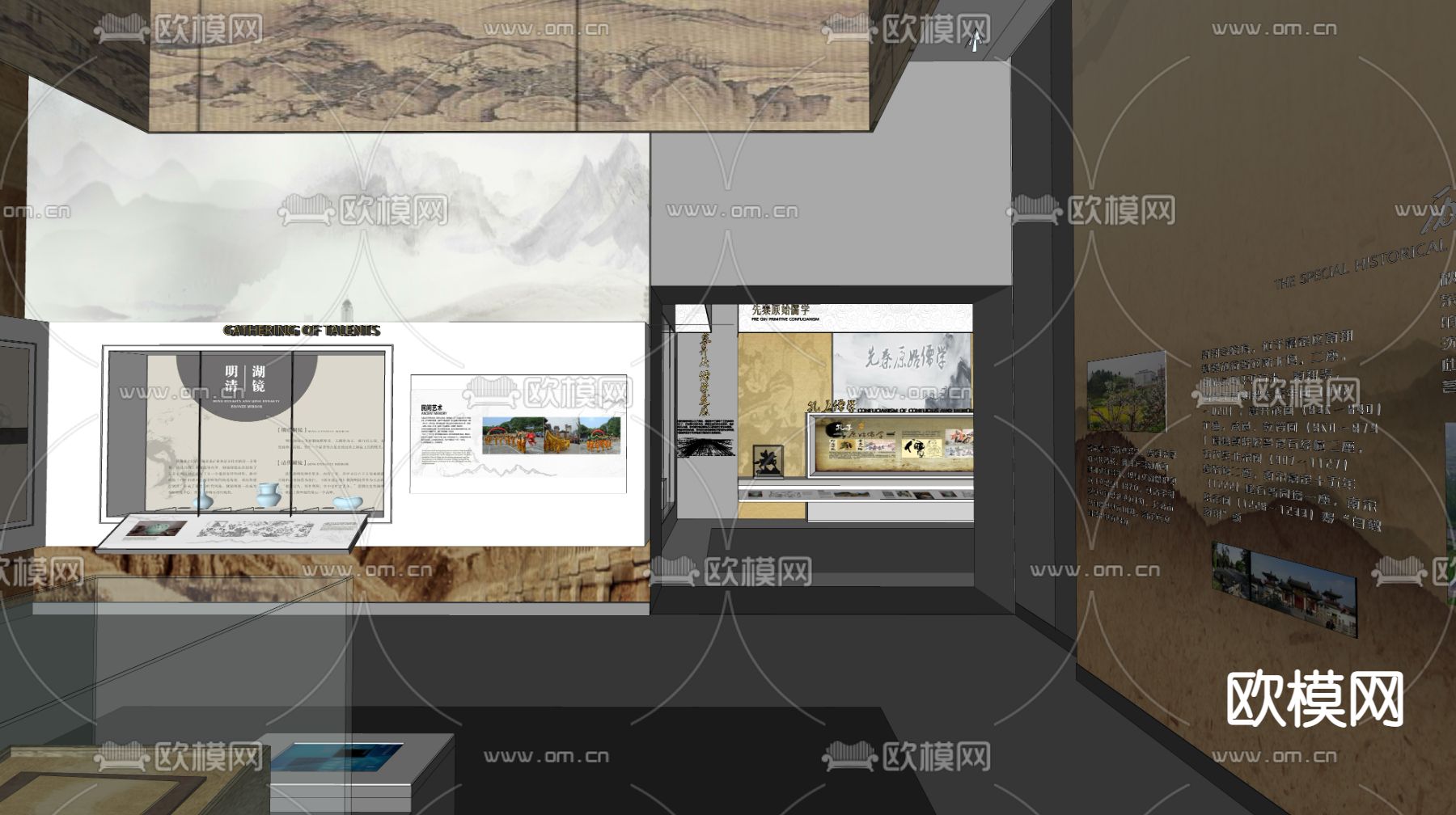The image size is (1456, 815).
Task: Click the printed "先秦原始儒学" heading
Action: click(x=781, y=310)
